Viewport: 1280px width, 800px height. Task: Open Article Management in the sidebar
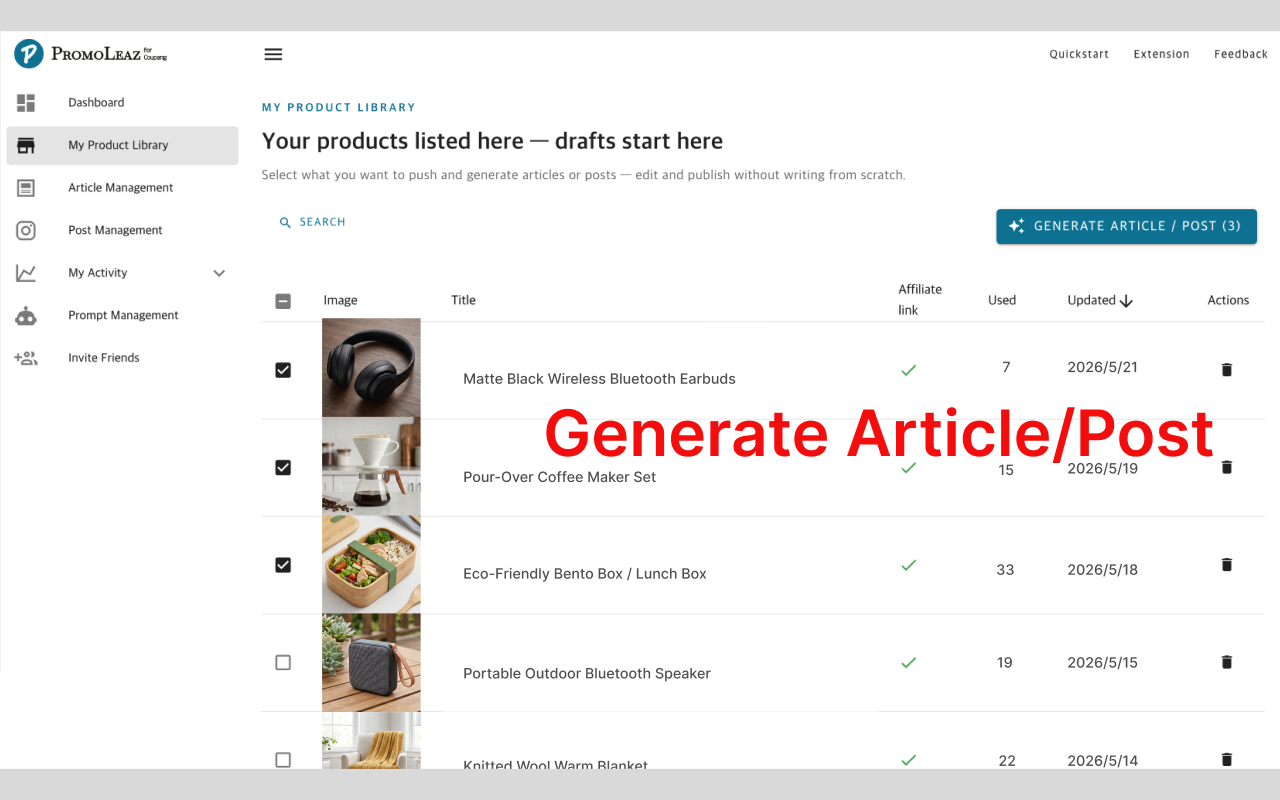click(122, 188)
